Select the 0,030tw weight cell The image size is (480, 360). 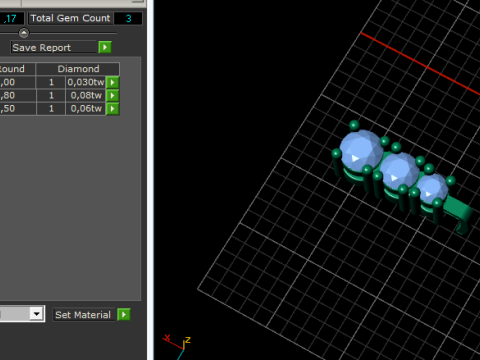[86, 82]
